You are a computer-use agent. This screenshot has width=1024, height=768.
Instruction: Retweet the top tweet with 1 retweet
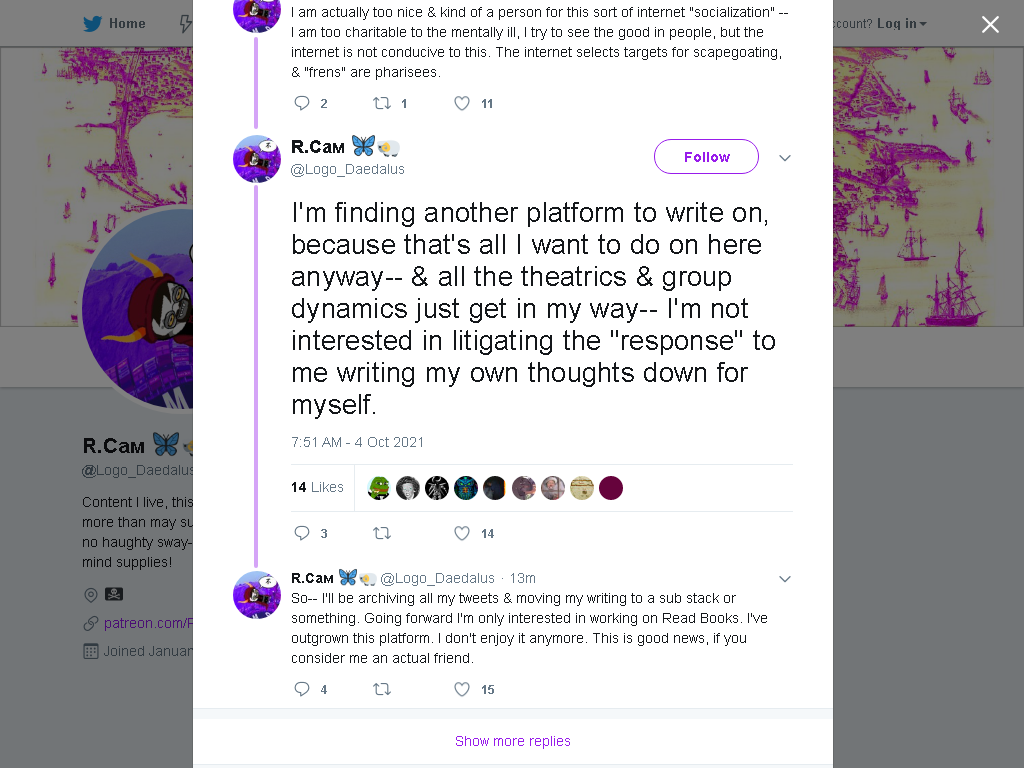382,103
